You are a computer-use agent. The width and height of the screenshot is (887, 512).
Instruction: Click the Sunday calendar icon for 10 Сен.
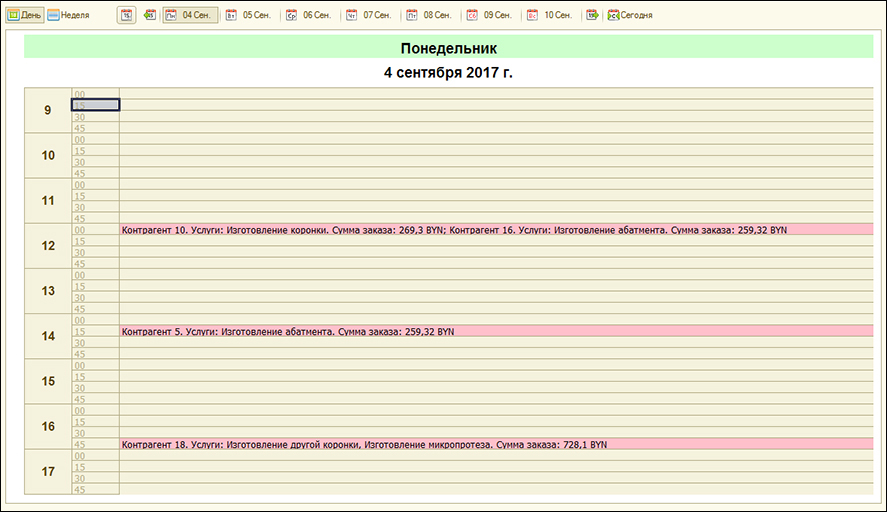[532, 15]
